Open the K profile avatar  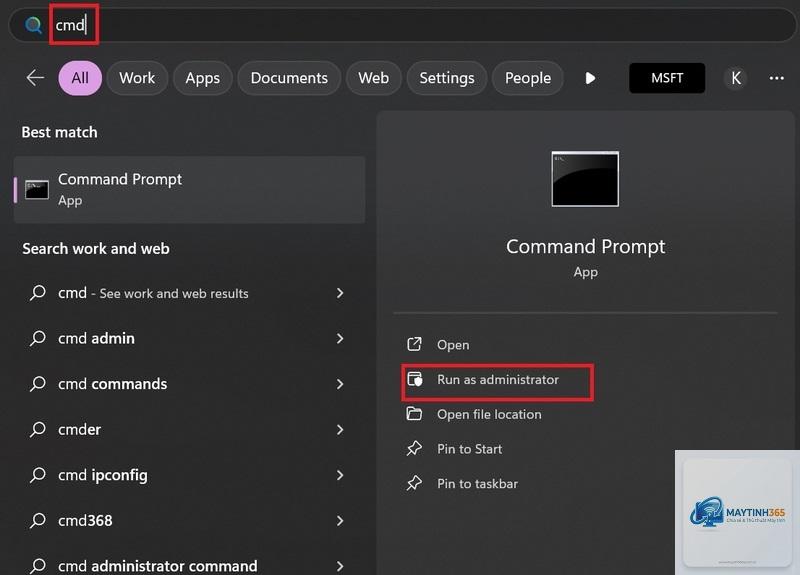coord(736,78)
